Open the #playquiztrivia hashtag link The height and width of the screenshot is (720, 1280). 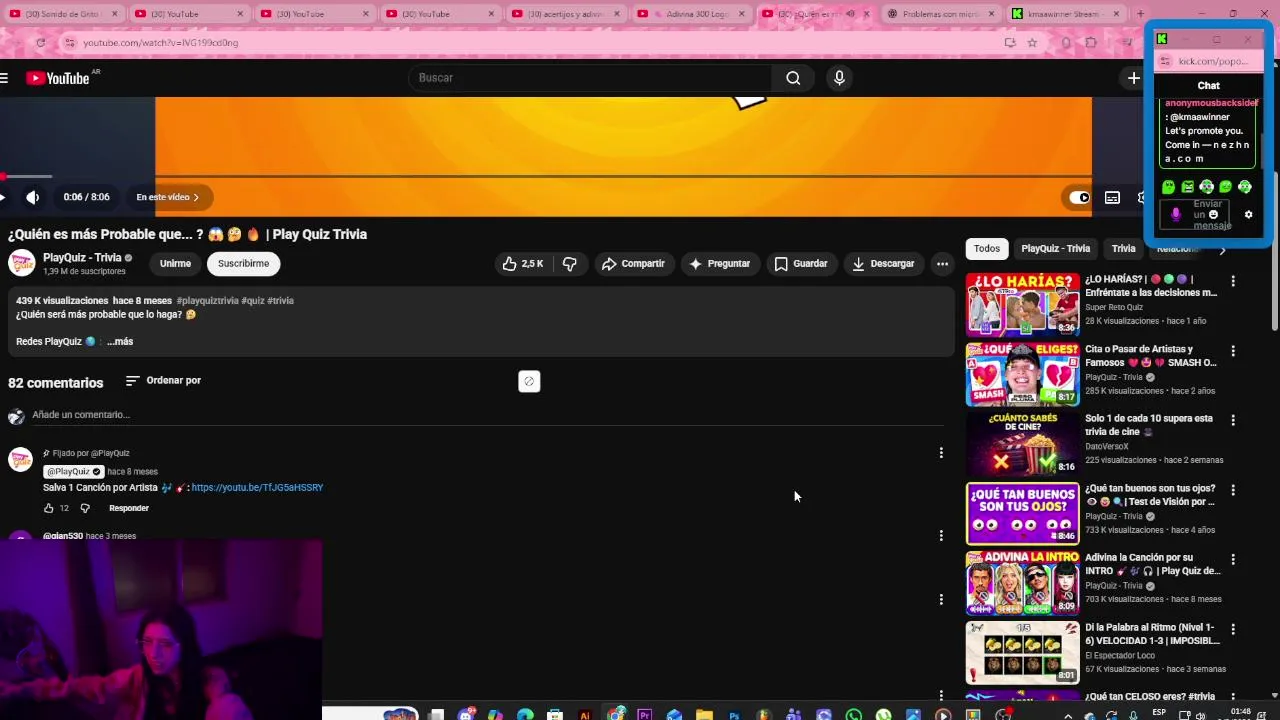click(207, 301)
